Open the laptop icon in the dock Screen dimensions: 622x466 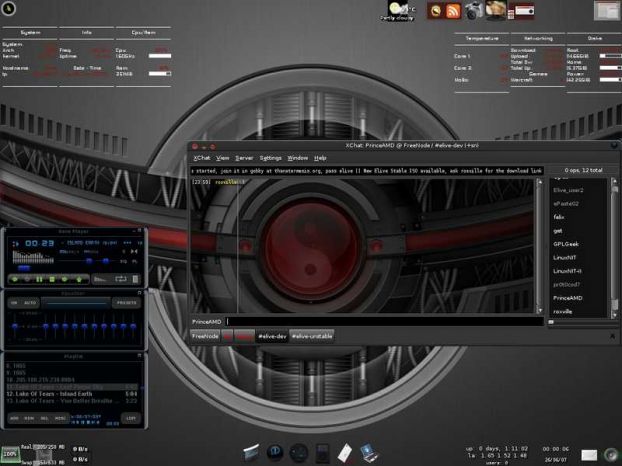[369, 453]
